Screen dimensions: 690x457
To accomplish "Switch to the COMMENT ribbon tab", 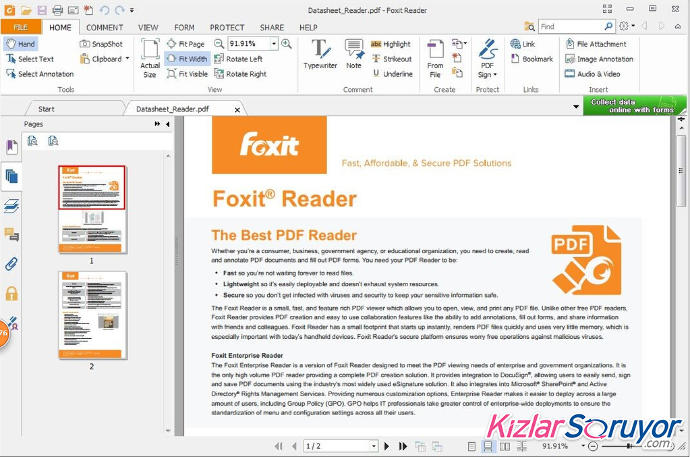I will click(x=104, y=27).
